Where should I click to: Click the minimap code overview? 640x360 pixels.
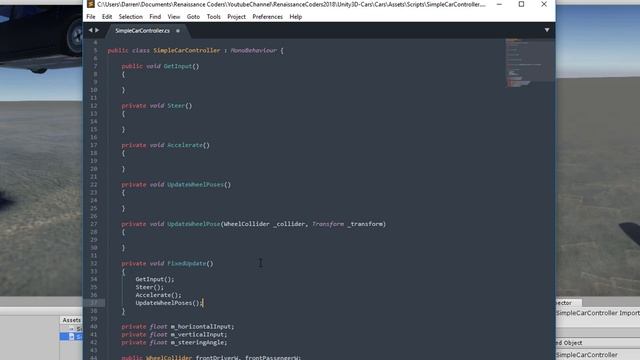[529, 62]
